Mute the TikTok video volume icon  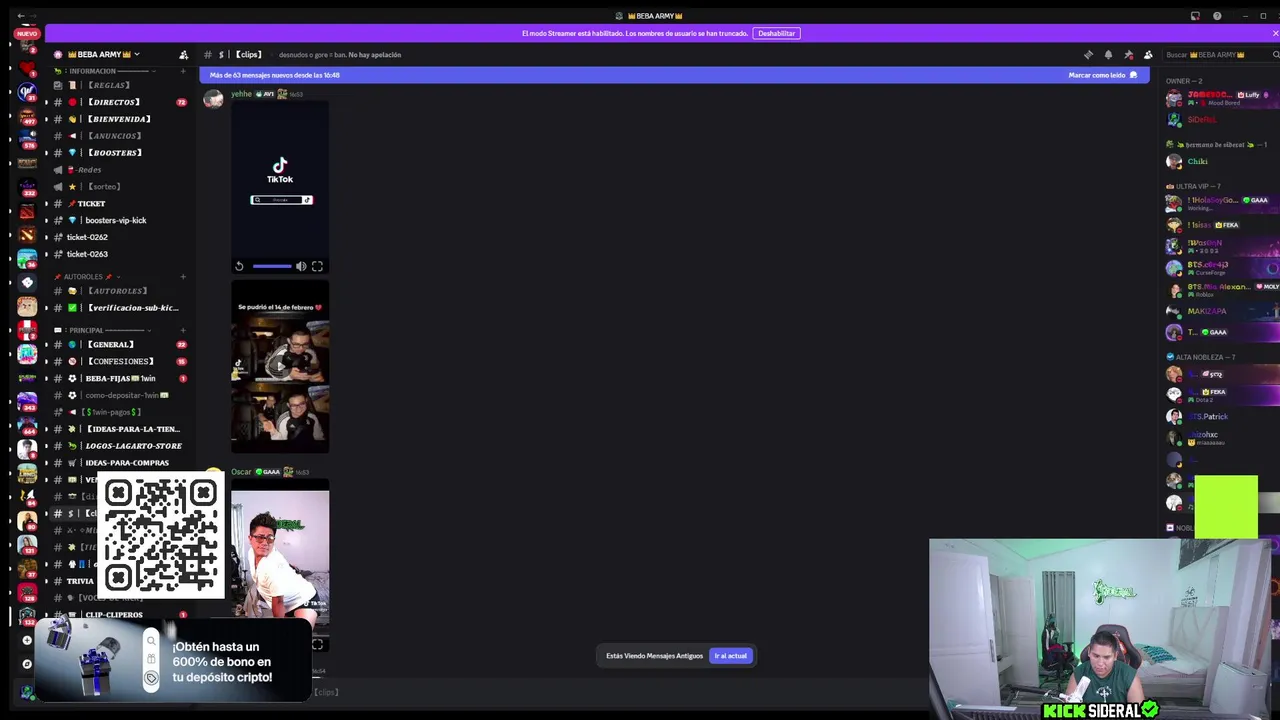pyautogui.click(x=301, y=266)
